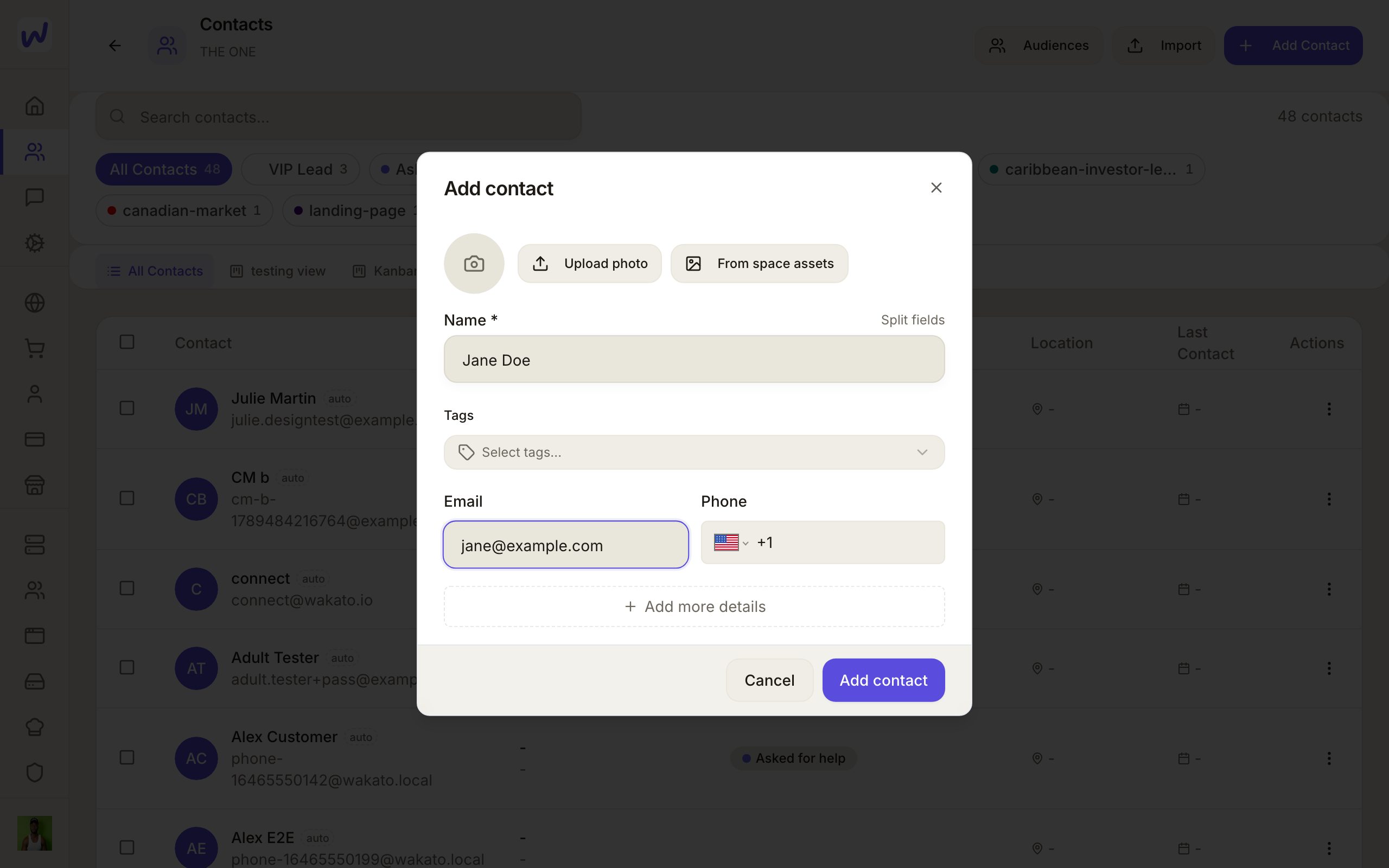Click the purple Add contact submit button
This screenshot has width=1389, height=868.
(883, 680)
